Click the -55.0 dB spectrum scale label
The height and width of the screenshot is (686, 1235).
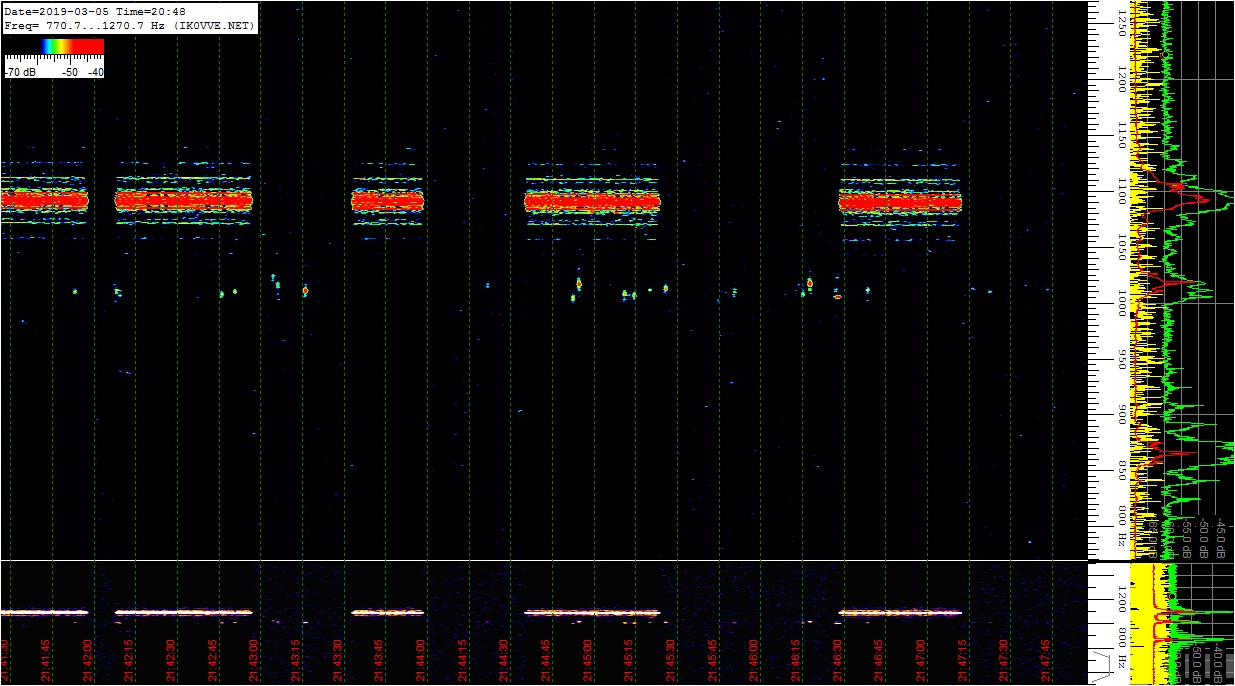click(1185, 537)
